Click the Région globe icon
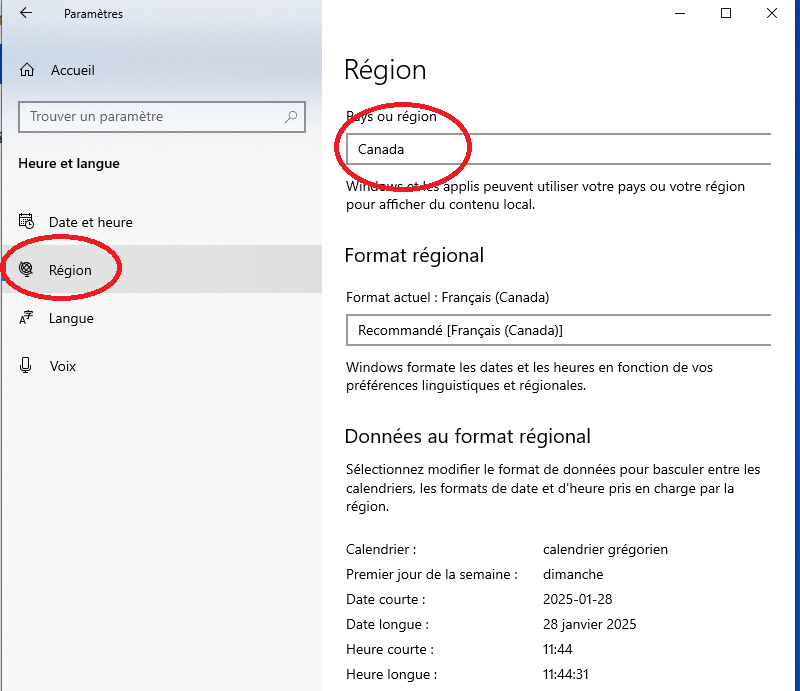 [x=26, y=269]
